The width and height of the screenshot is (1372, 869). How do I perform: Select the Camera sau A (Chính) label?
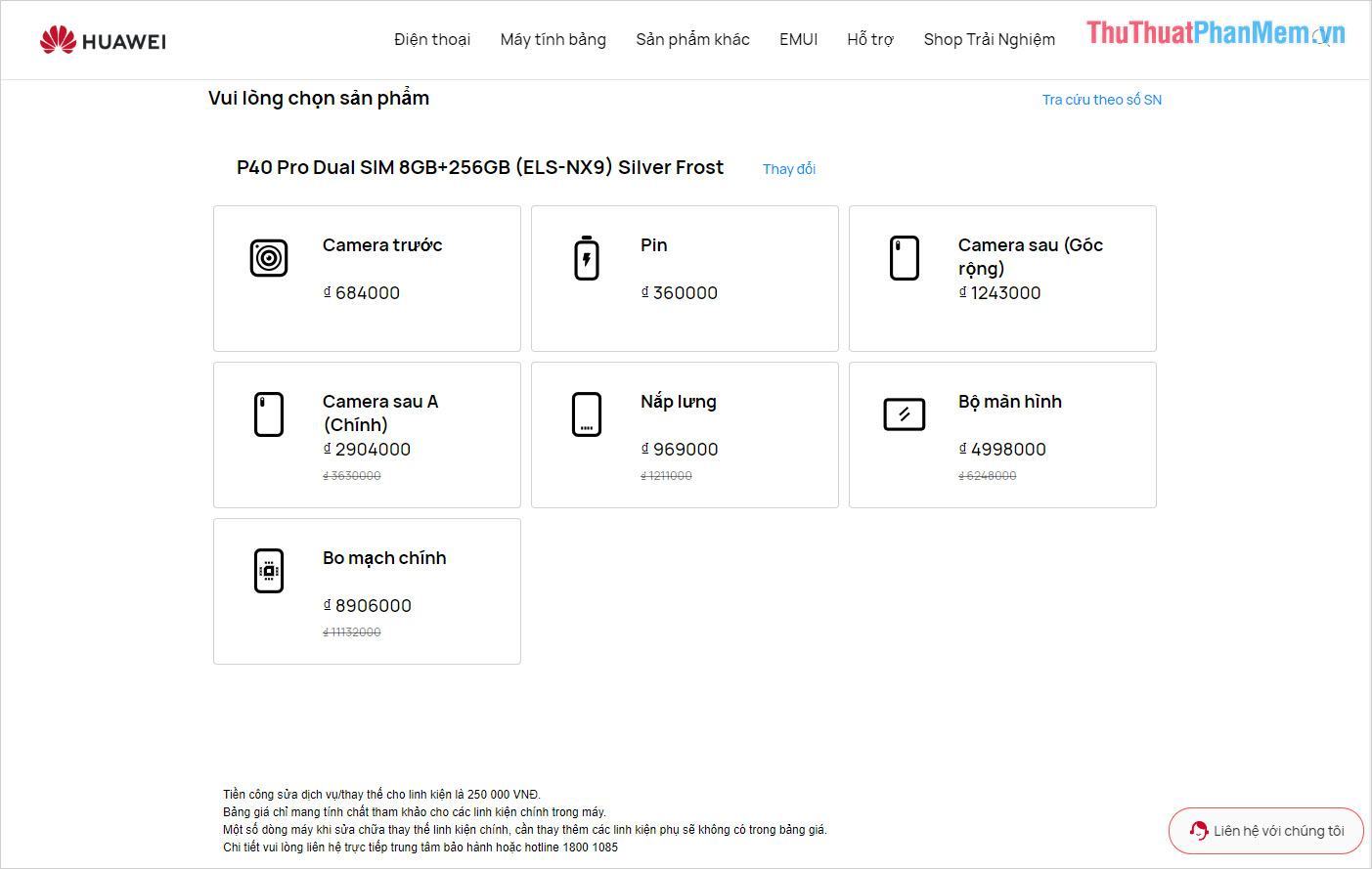[380, 413]
